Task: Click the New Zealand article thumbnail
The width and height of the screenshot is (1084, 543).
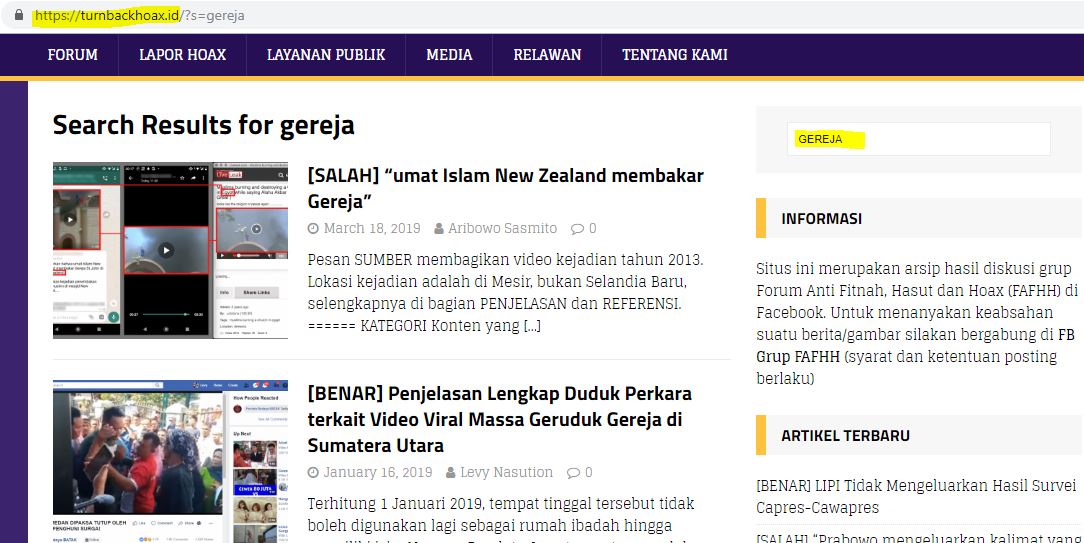Action: point(170,250)
